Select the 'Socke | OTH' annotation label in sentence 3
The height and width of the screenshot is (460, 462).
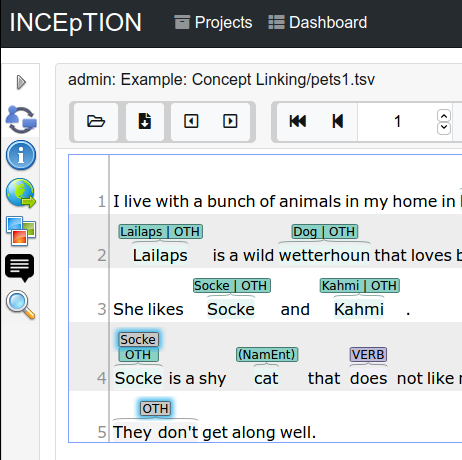(x=232, y=286)
